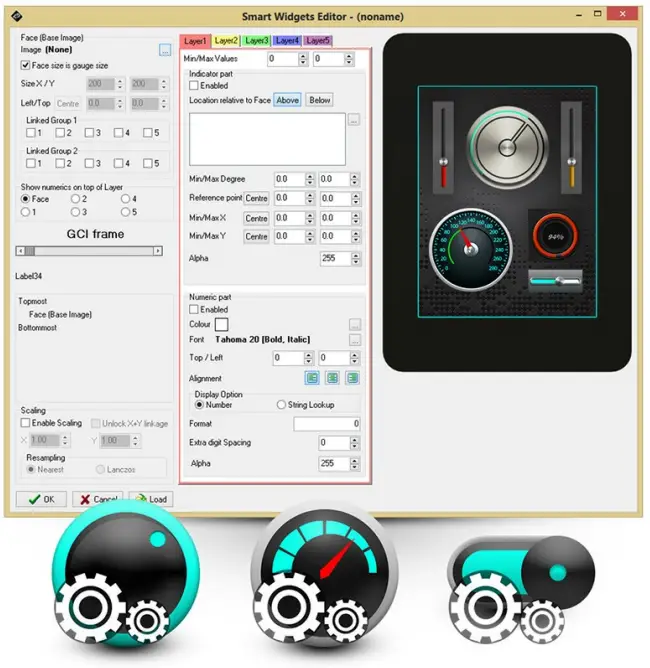The height and width of the screenshot is (668, 650).
Task: Switch to Layer5 tab
Action: coord(318,40)
